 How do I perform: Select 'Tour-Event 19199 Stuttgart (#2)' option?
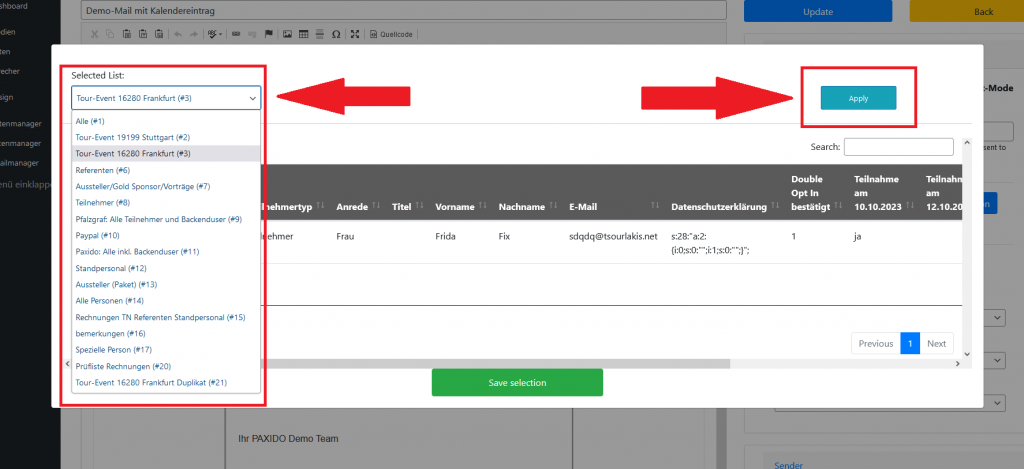pyautogui.click(x=133, y=137)
